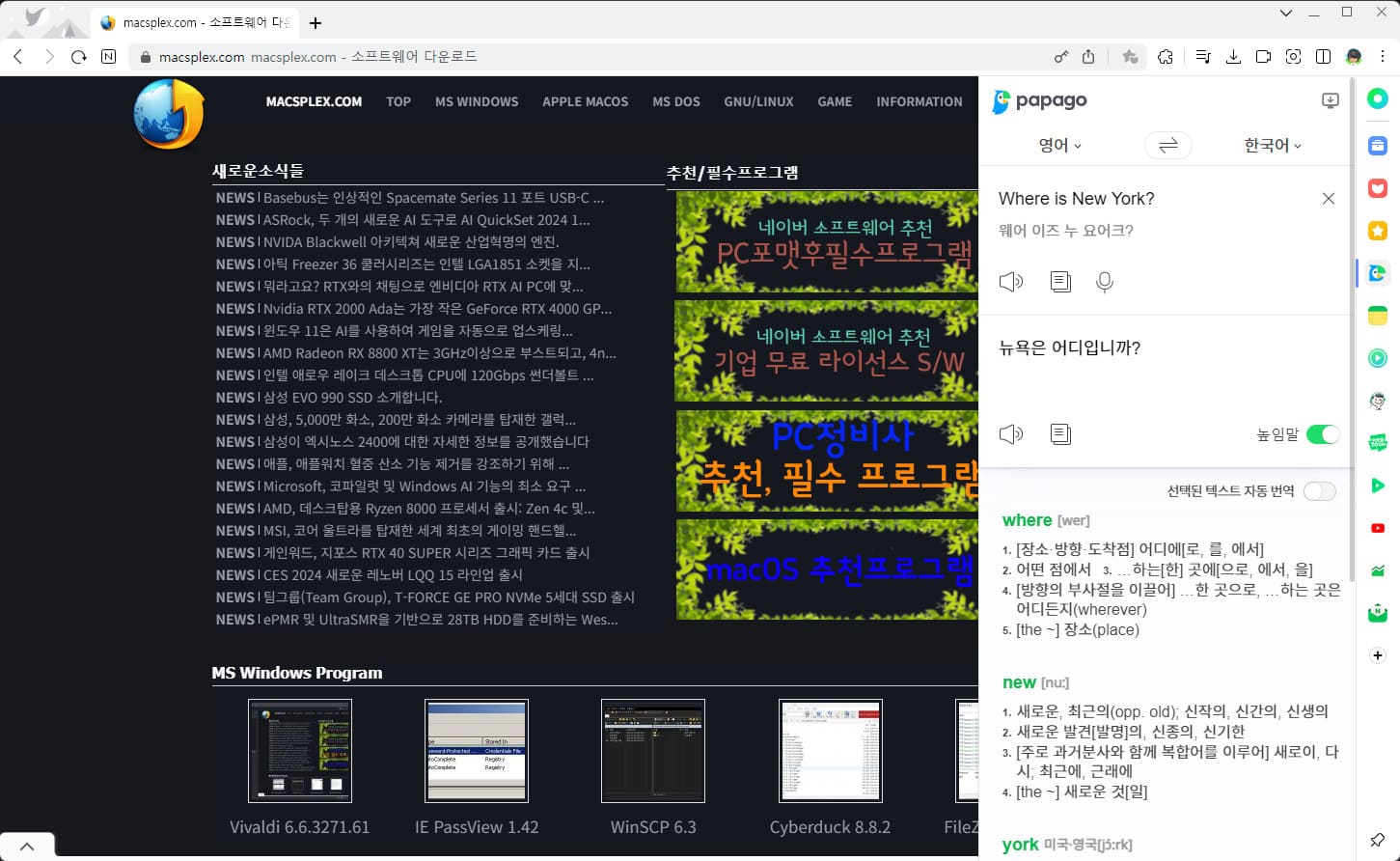Image resolution: width=1400 pixels, height=861 pixels.
Task: Copy the English source text
Action: [1060, 282]
